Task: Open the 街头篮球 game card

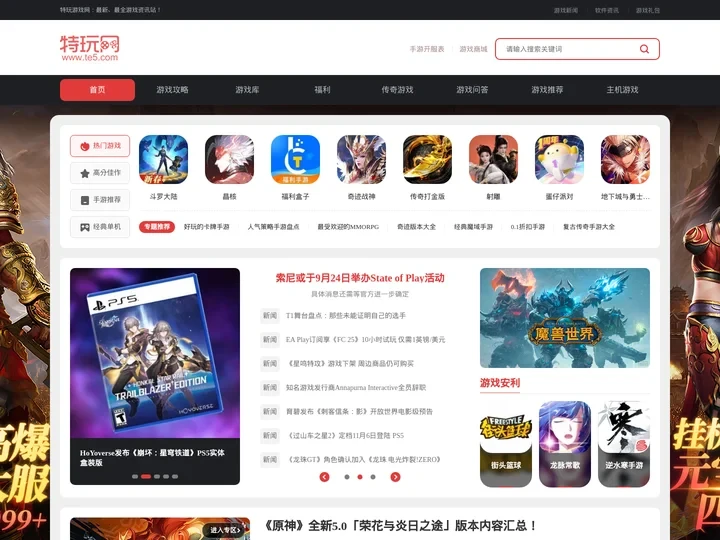Action: [x=506, y=444]
